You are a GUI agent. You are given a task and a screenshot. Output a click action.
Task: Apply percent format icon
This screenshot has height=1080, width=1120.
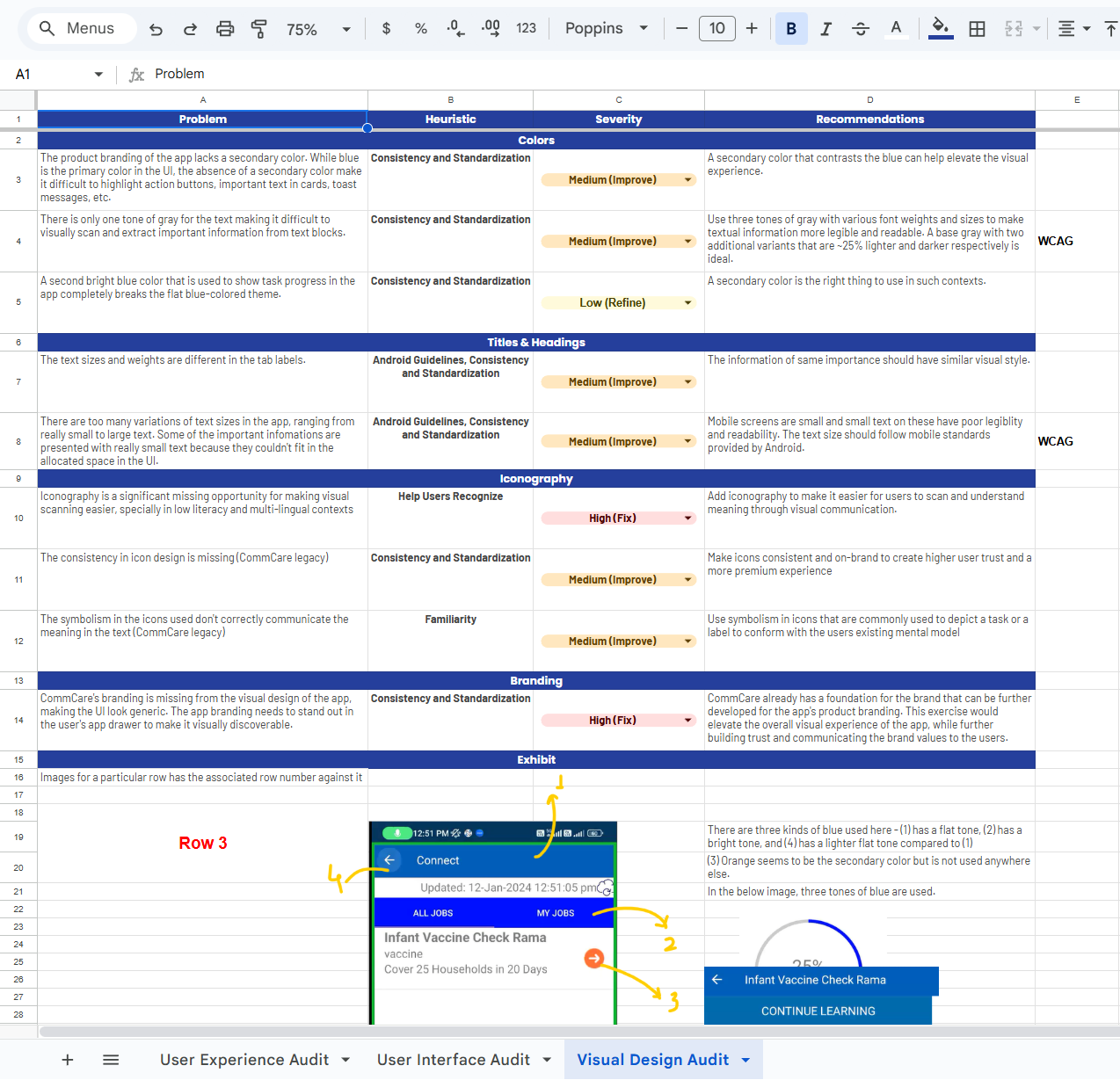coord(421,29)
